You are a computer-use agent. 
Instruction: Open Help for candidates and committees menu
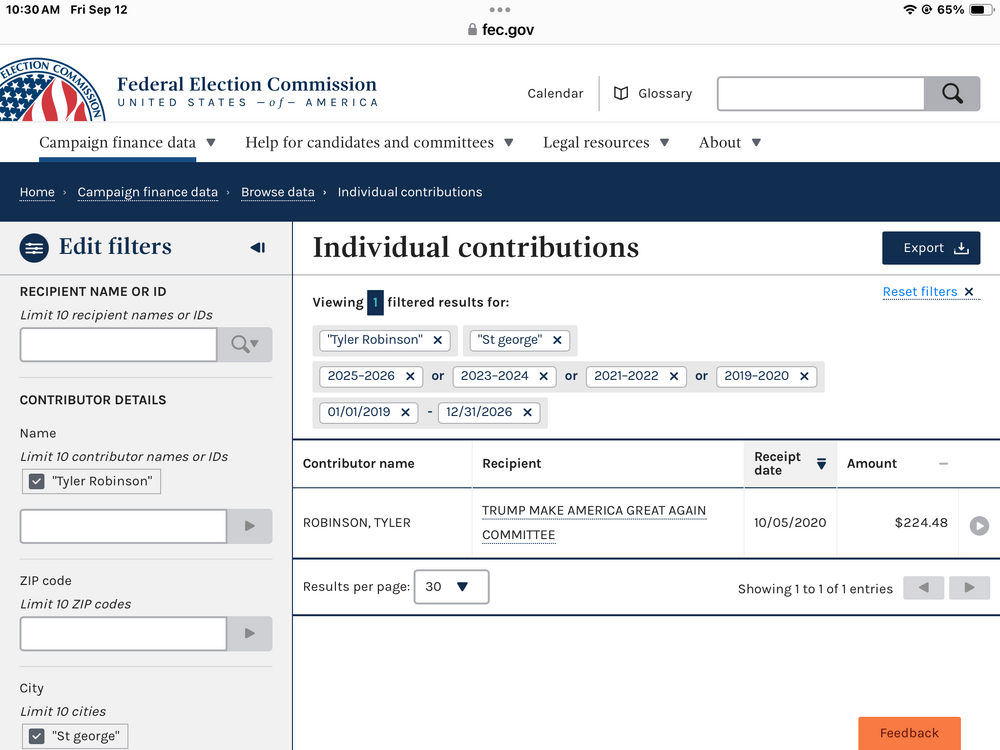click(x=379, y=143)
